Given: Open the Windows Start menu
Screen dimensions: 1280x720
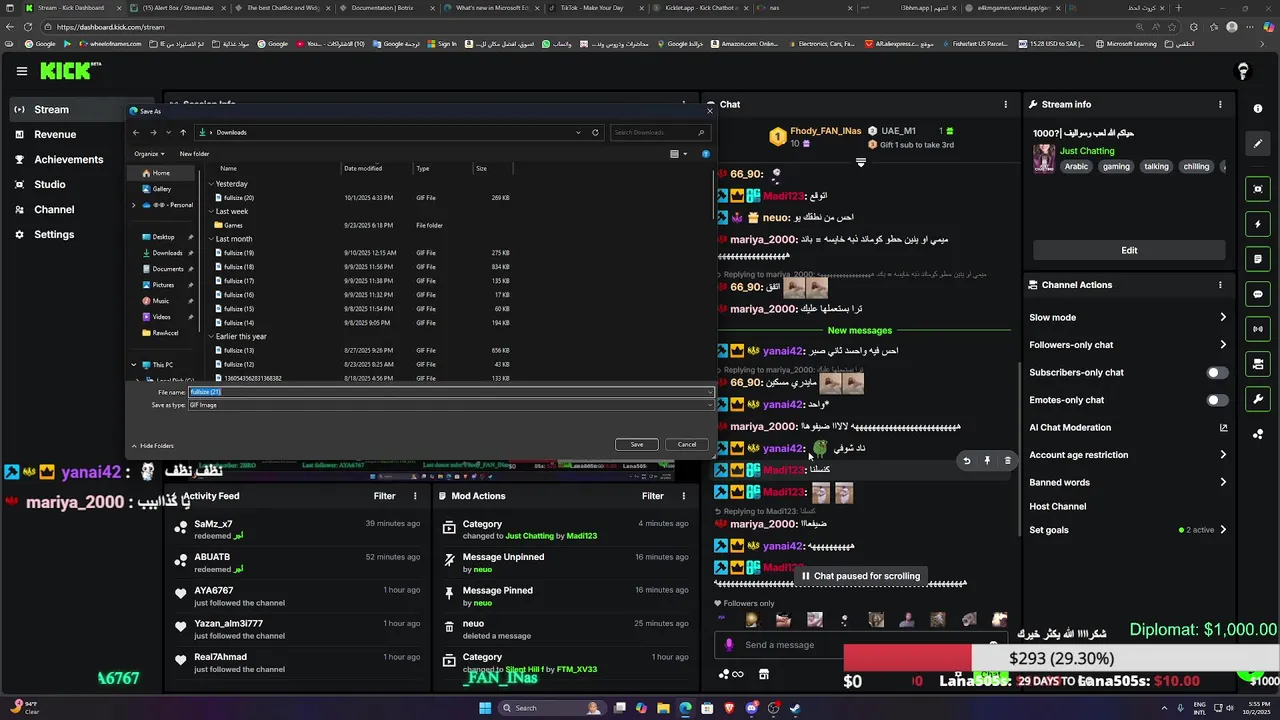Looking at the screenshot, I should [x=486, y=708].
